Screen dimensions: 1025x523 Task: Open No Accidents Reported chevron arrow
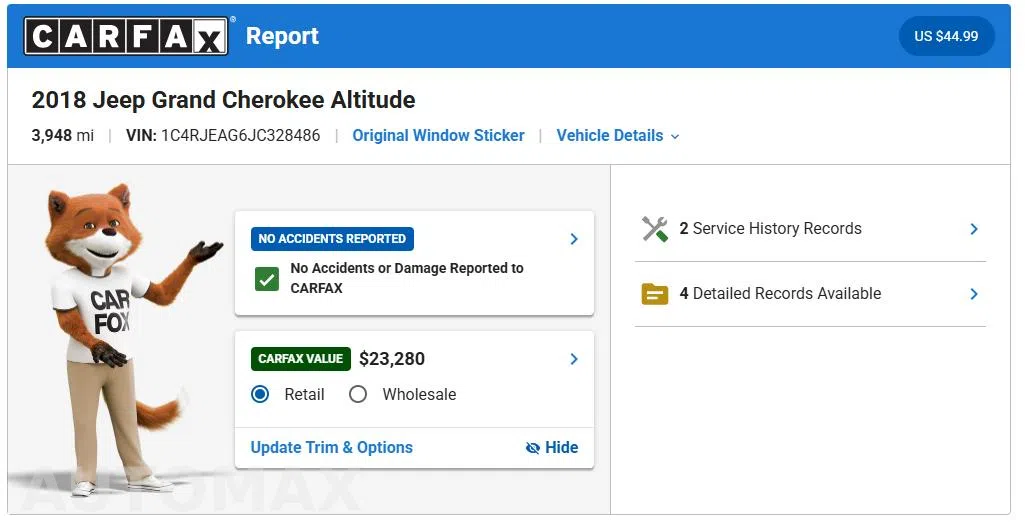click(x=574, y=239)
